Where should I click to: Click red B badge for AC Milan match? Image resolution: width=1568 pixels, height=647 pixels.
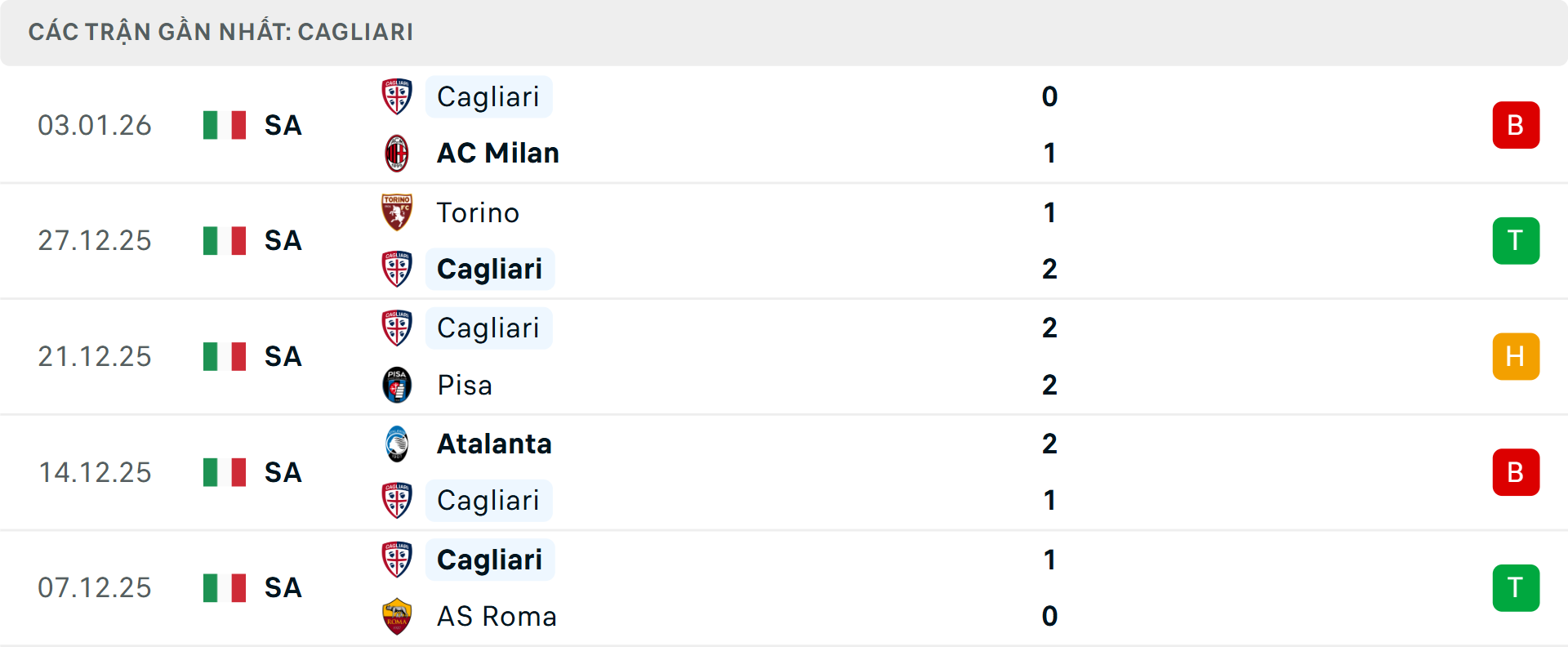tap(1516, 125)
